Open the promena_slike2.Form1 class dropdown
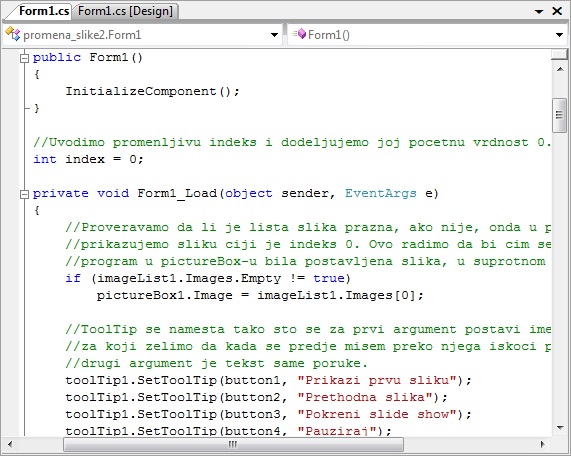Image resolution: width=571 pixels, height=456 pixels. tap(275, 35)
